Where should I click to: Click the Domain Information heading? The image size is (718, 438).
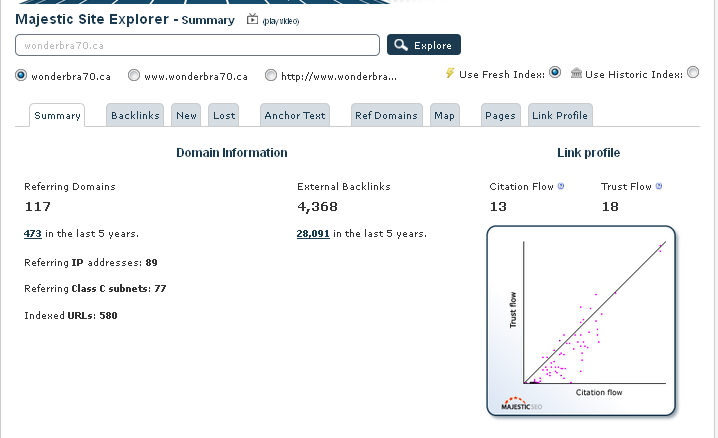point(232,153)
